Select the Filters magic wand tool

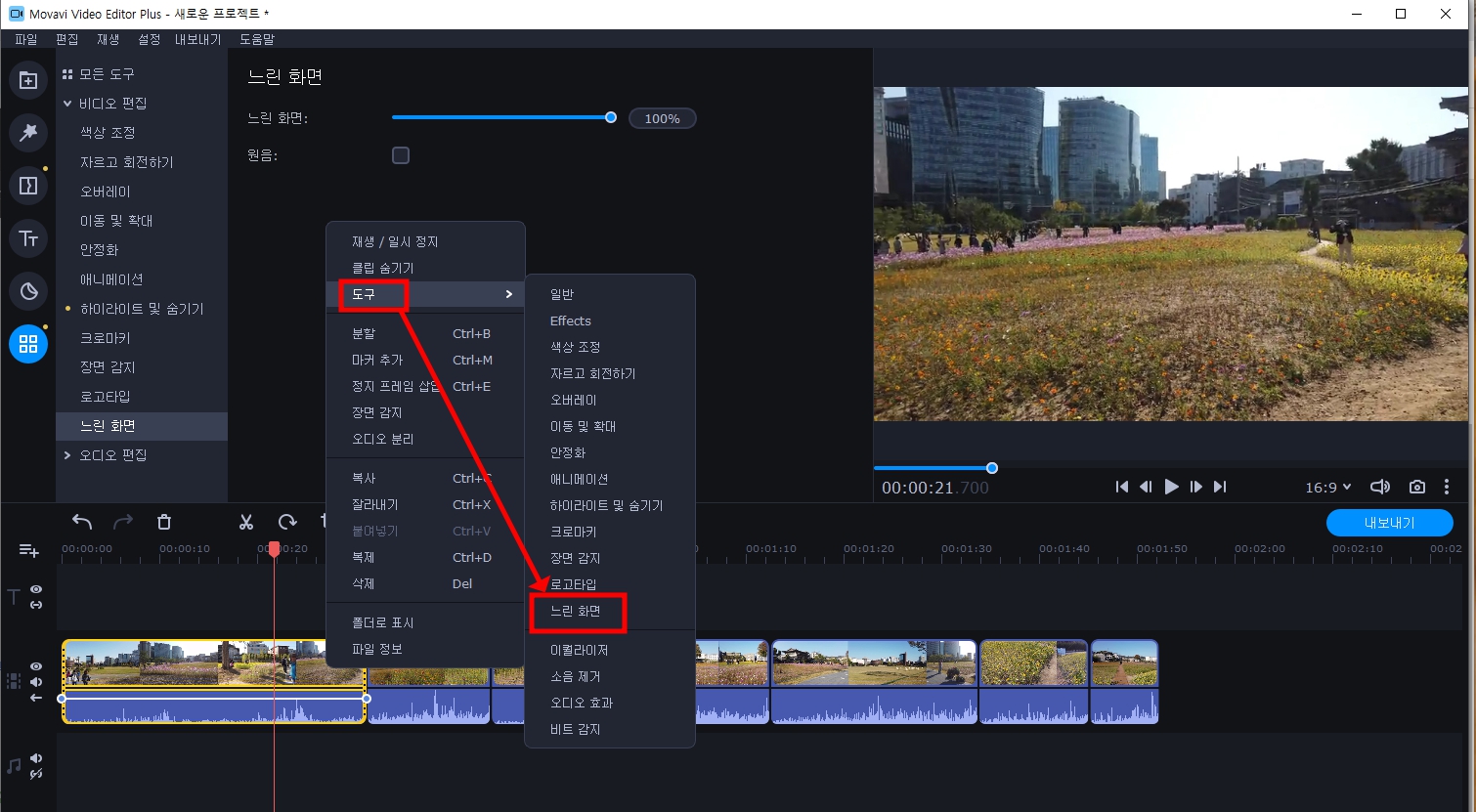[x=27, y=133]
